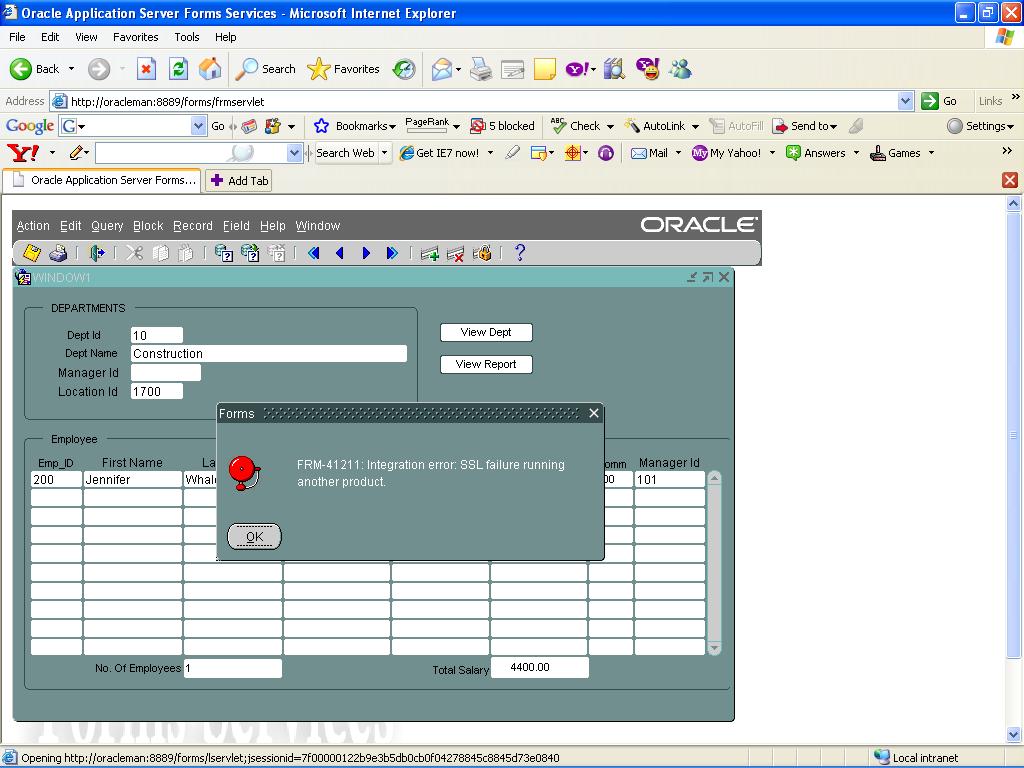
Task: Click the Dept Name input field
Action: pyautogui.click(x=268, y=354)
